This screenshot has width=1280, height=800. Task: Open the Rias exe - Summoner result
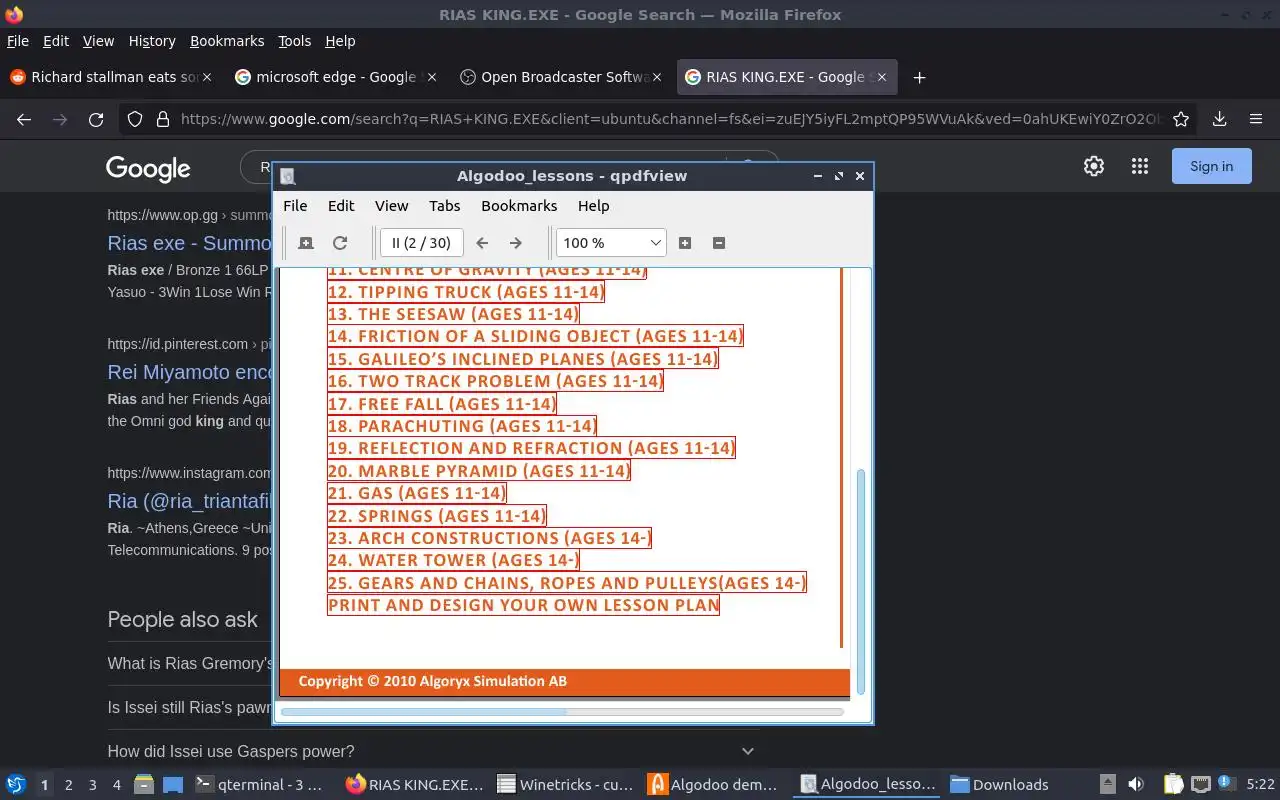point(189,243)
